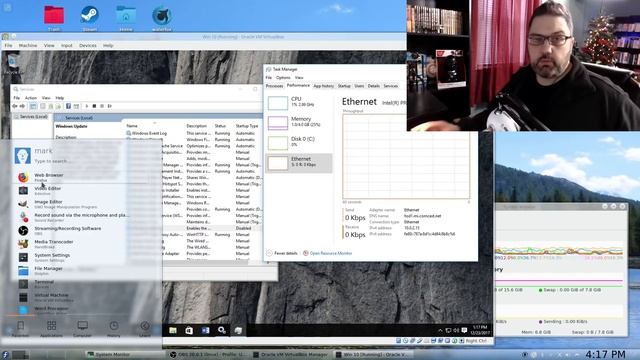Image resolution: width=640 pixels, height=360 pixels.
Task: Switch Task Manager to Processes tab
Action: [274, 86]
